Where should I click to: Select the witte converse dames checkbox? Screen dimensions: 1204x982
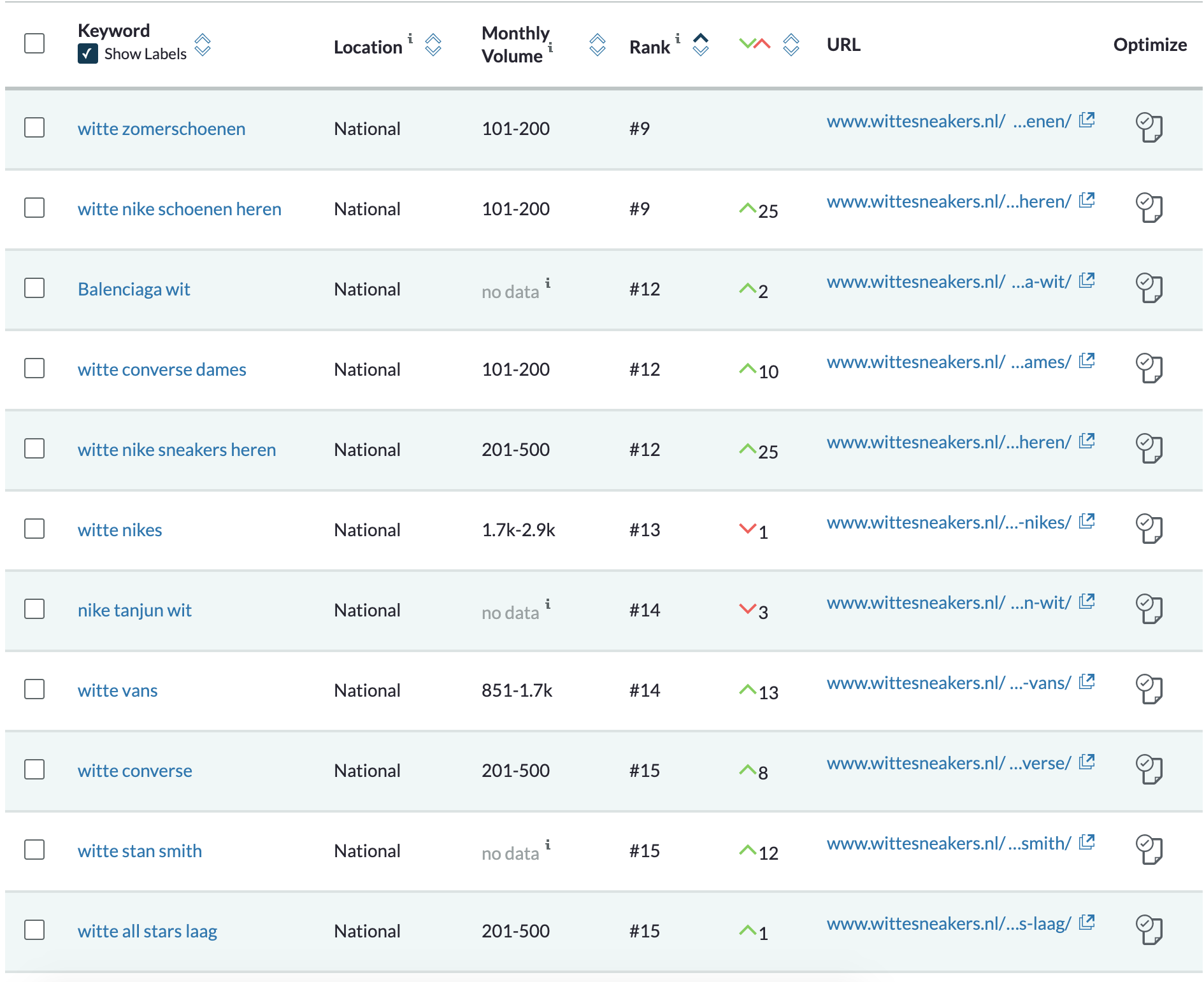tap(34, 368)
